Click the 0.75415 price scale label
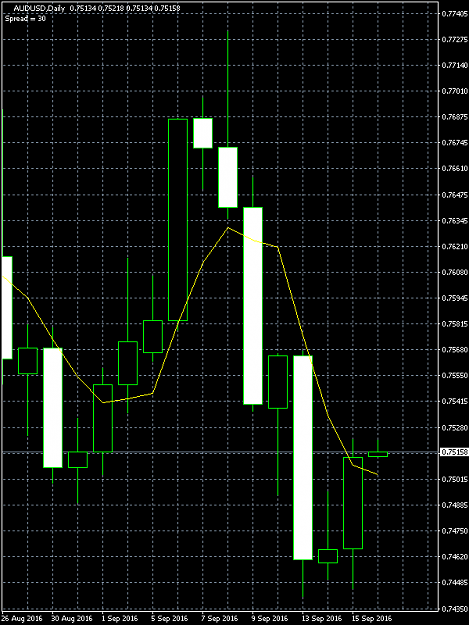 (x=455, y=401)
